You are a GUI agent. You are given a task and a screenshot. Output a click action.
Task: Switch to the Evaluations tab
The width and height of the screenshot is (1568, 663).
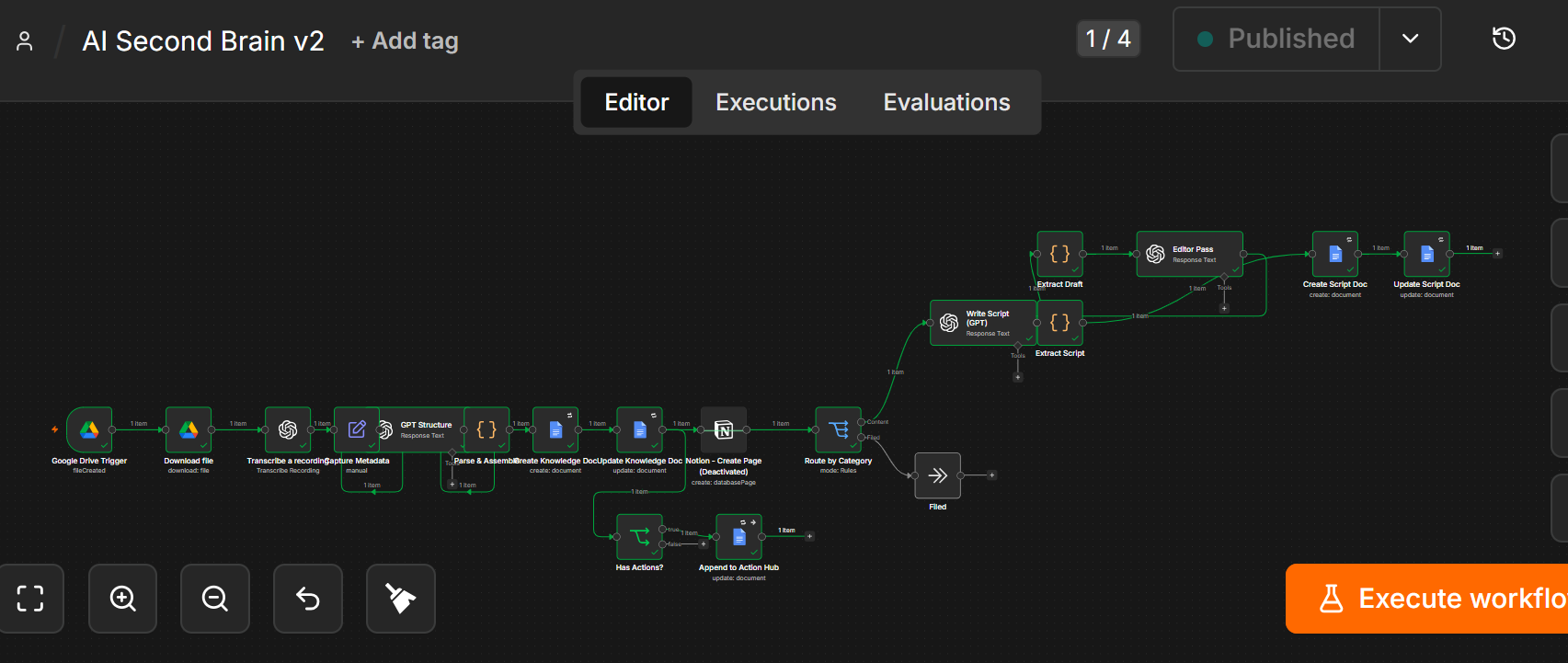click(947, 102)
